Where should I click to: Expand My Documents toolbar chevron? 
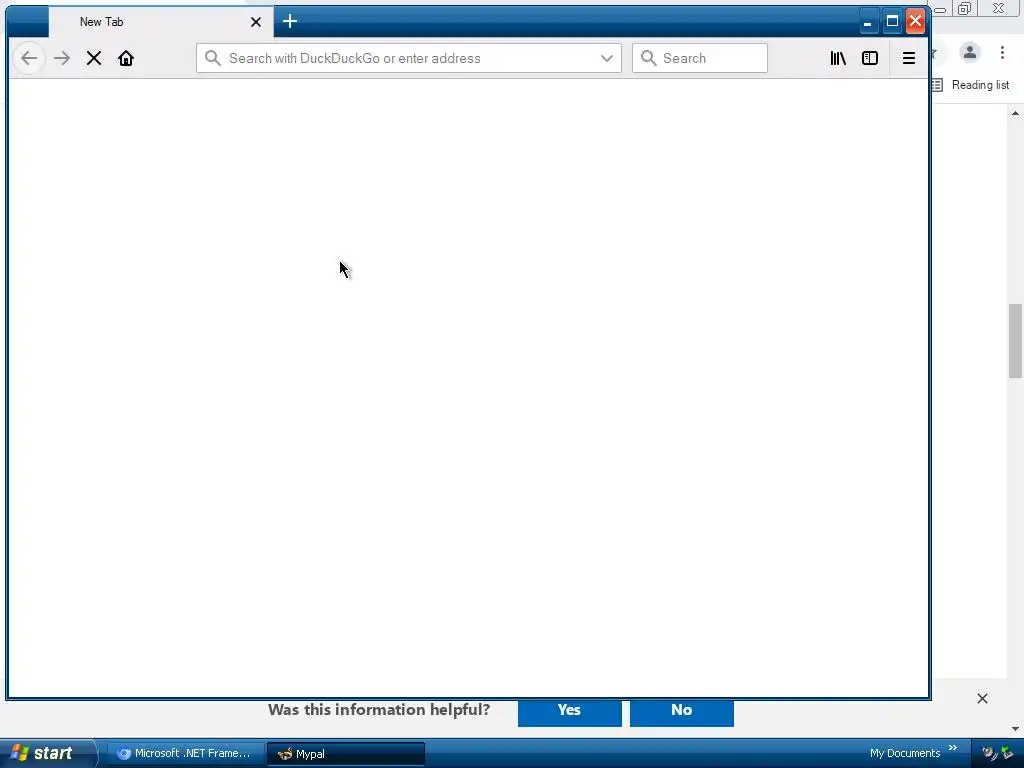[x=953, y=748]
